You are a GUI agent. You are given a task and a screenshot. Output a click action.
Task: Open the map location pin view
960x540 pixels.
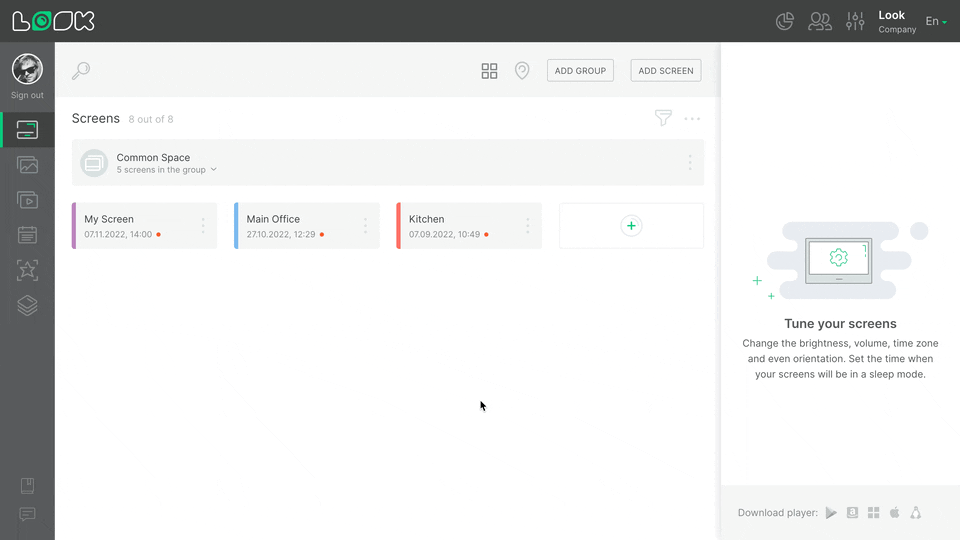click(x=522, y=71)
